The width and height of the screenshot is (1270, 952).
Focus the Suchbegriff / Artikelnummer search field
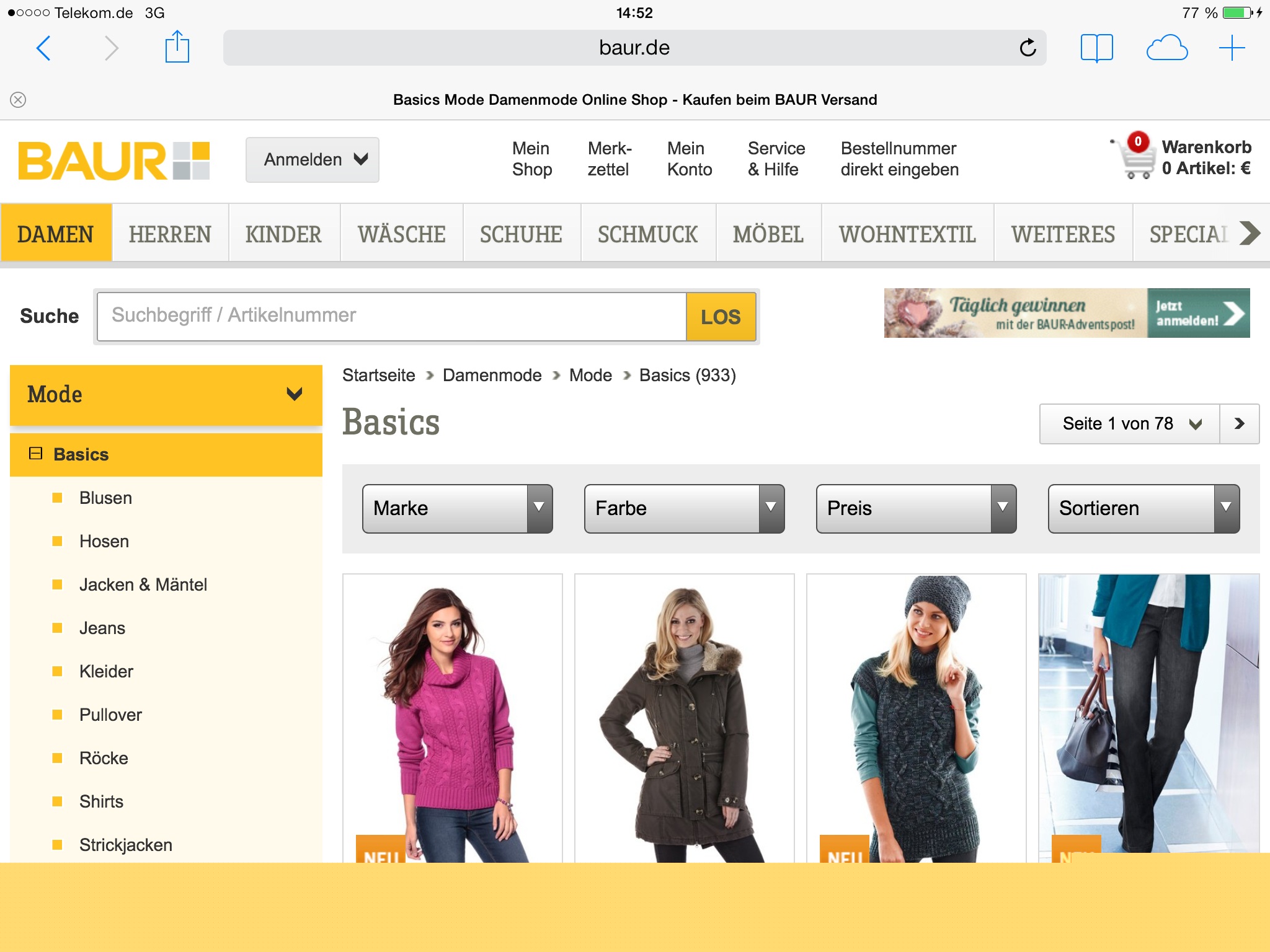[391, 316]
